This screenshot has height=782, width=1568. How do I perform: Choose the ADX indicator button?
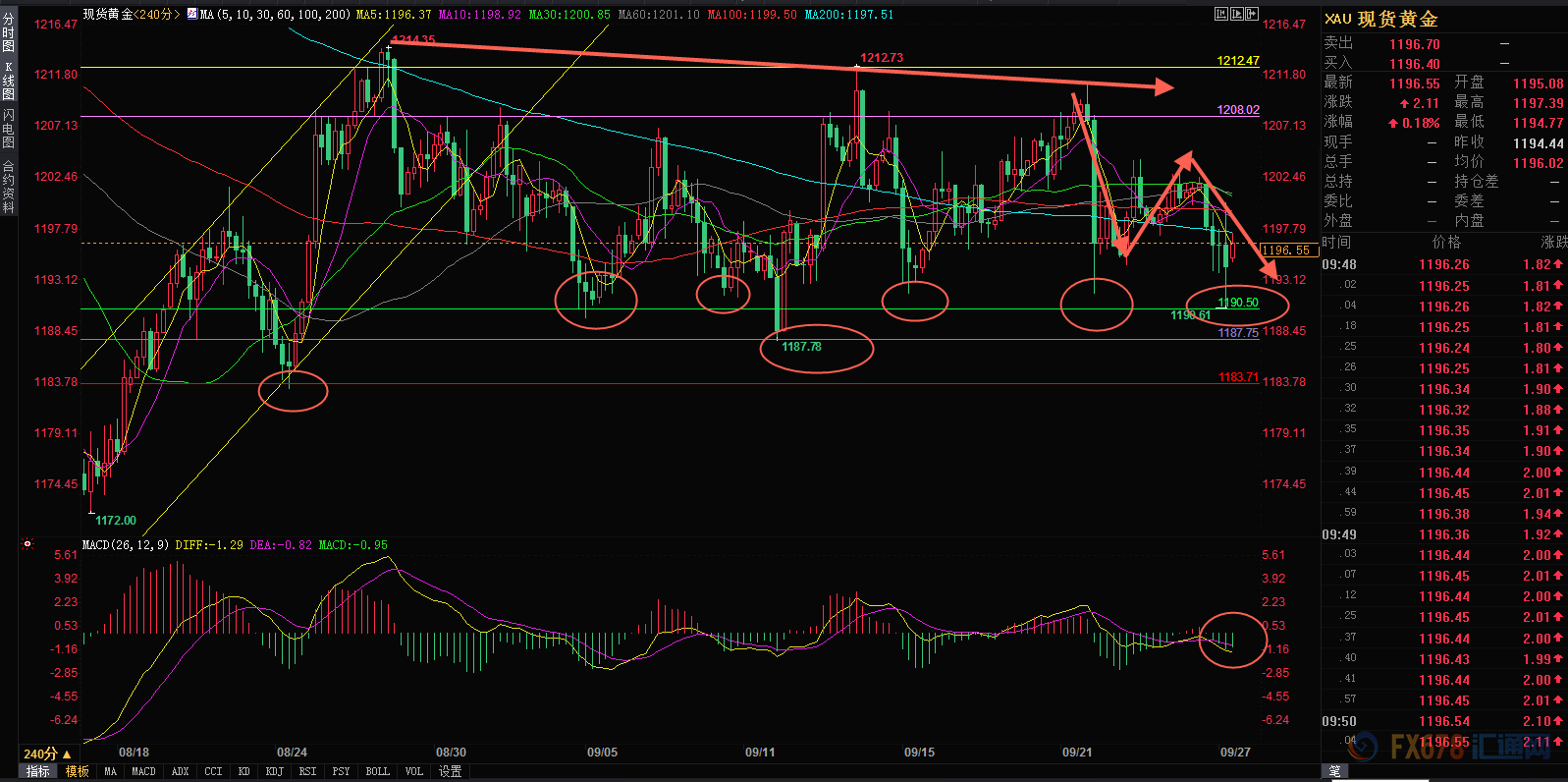point(181,771)
